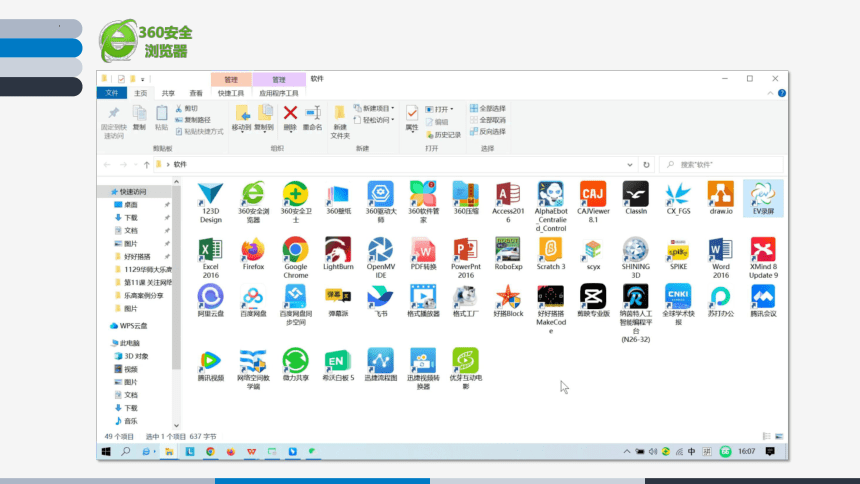Select the Word 2016 icon
Screen dimensions: 860x484
click(x=721, y=258)
